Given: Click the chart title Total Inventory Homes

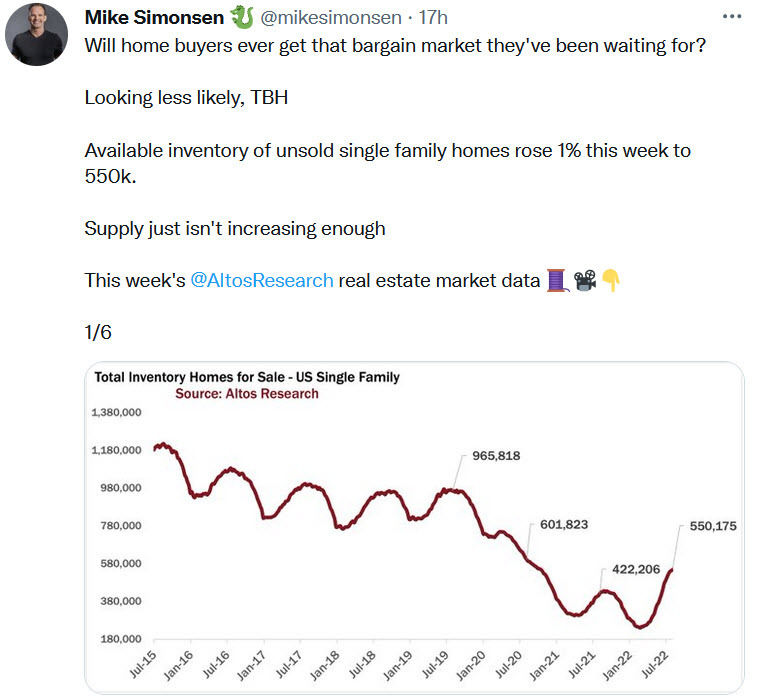Looking at the screenshot, I should pos(247,377).
